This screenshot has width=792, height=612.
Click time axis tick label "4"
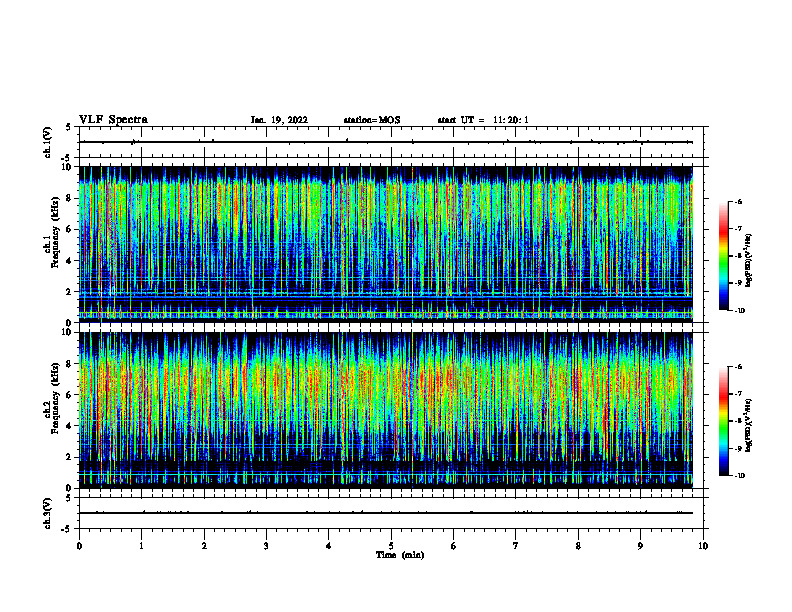point(329,546)
